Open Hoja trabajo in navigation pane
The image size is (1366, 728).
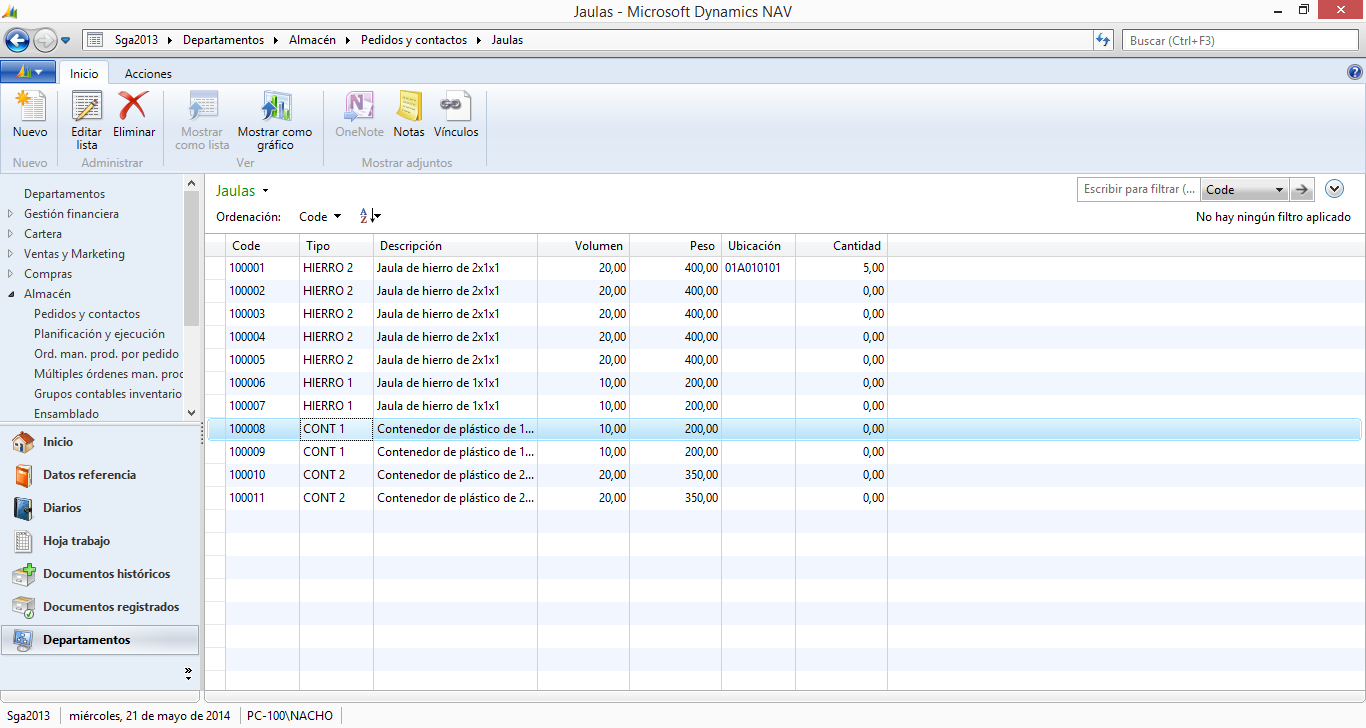(100, 541)
